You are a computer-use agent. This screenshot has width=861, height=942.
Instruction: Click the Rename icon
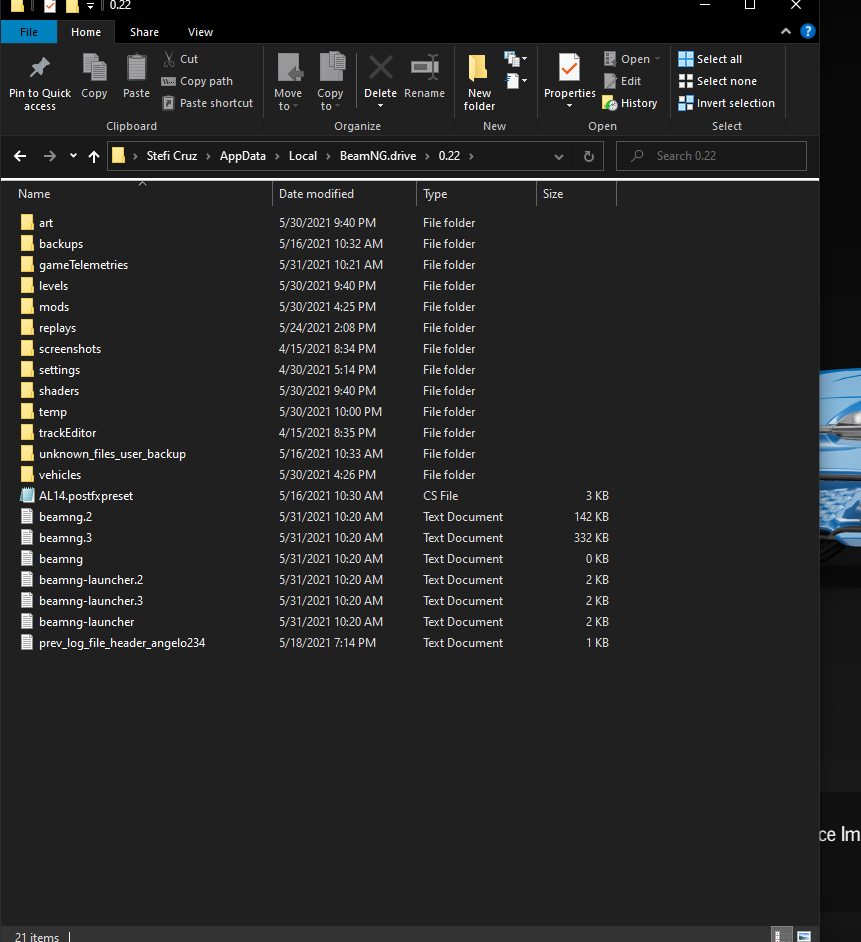tap(425, 67)
